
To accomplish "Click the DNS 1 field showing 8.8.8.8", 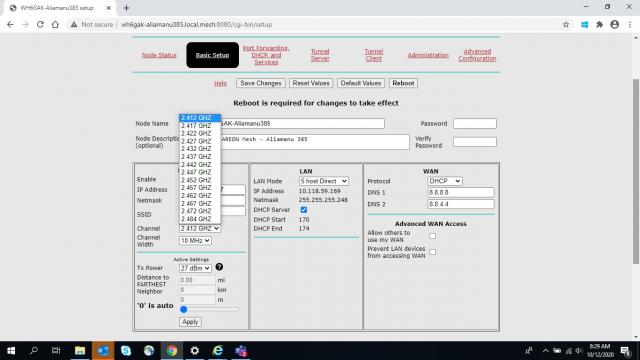I will [460, 192].
